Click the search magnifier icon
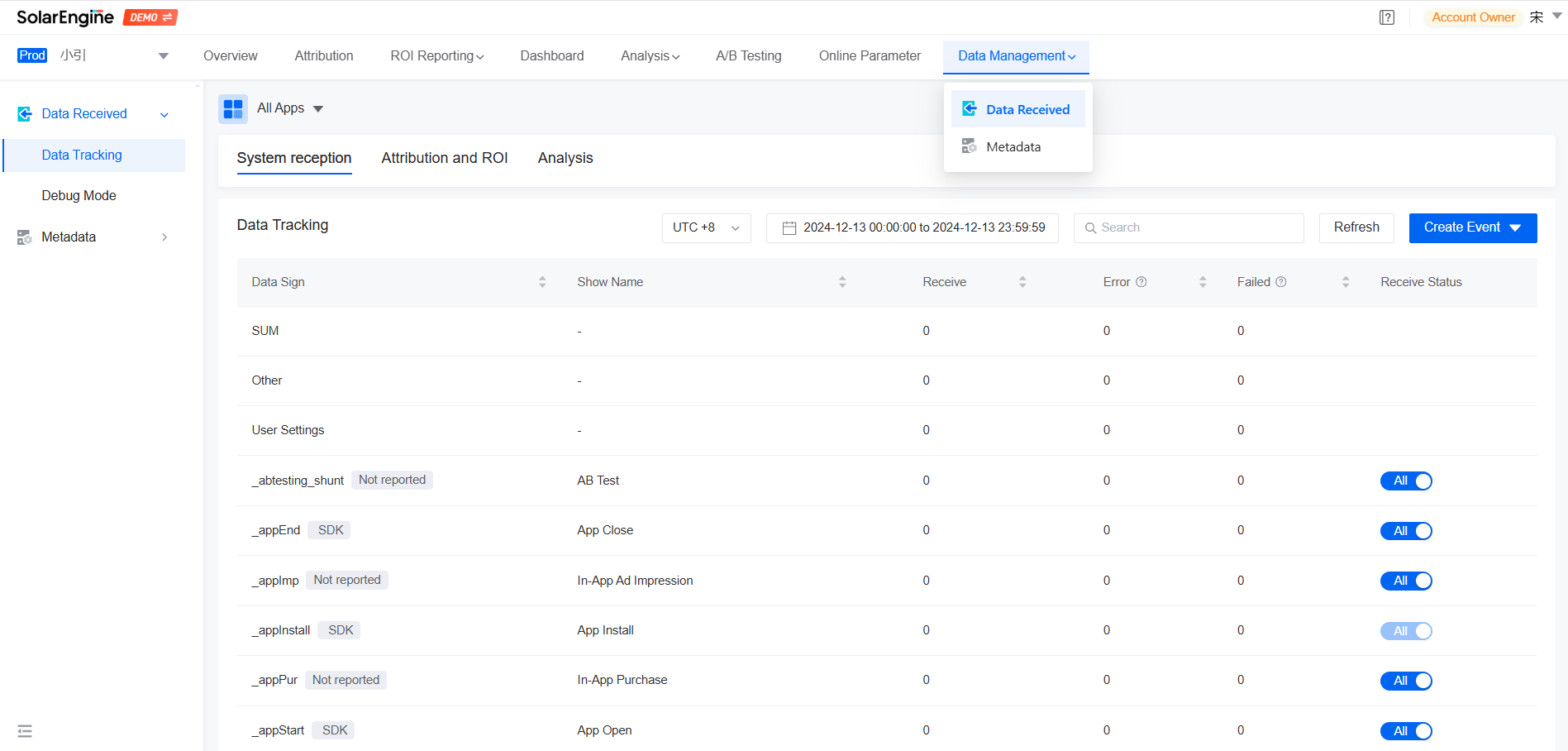This screenshot has width=1568, height=751. pyautogui.click(x=1090, y=227)
